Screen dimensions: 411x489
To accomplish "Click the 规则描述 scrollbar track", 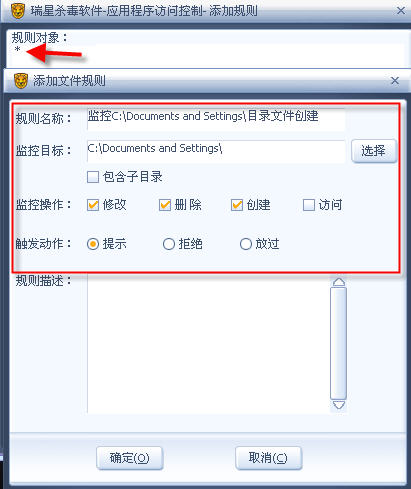I will (x=339, y=343).
